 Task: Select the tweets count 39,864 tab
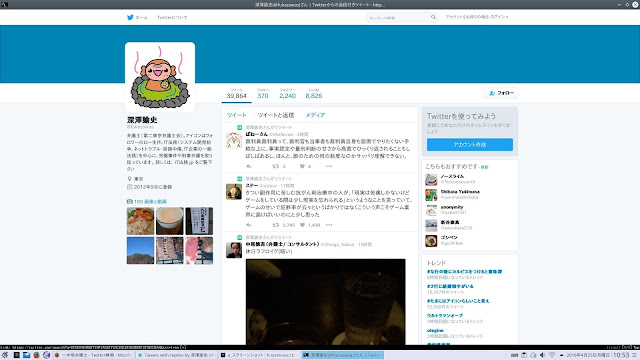236,93
